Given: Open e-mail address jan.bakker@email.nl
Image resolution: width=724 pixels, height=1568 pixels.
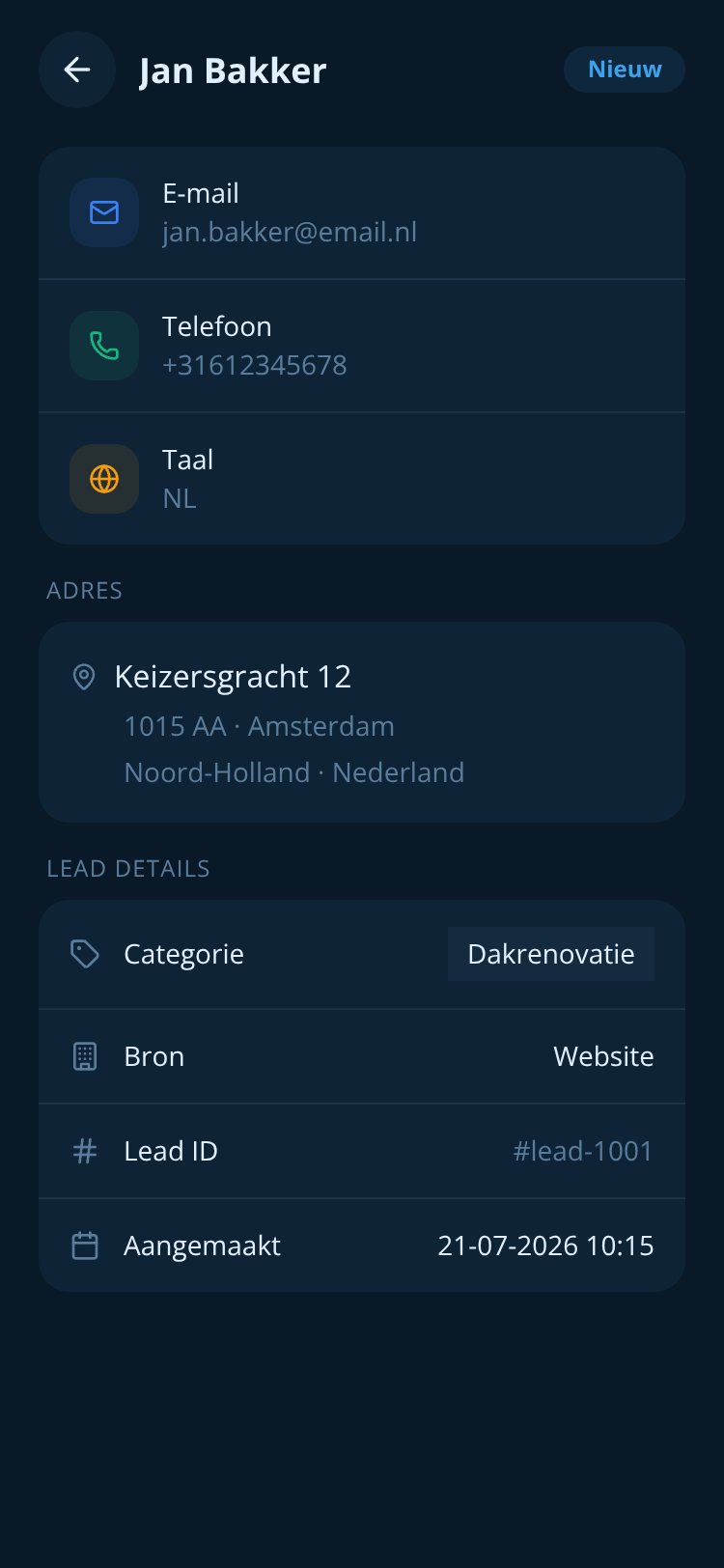Looking at the screenshot, I should tap(290, 232).
